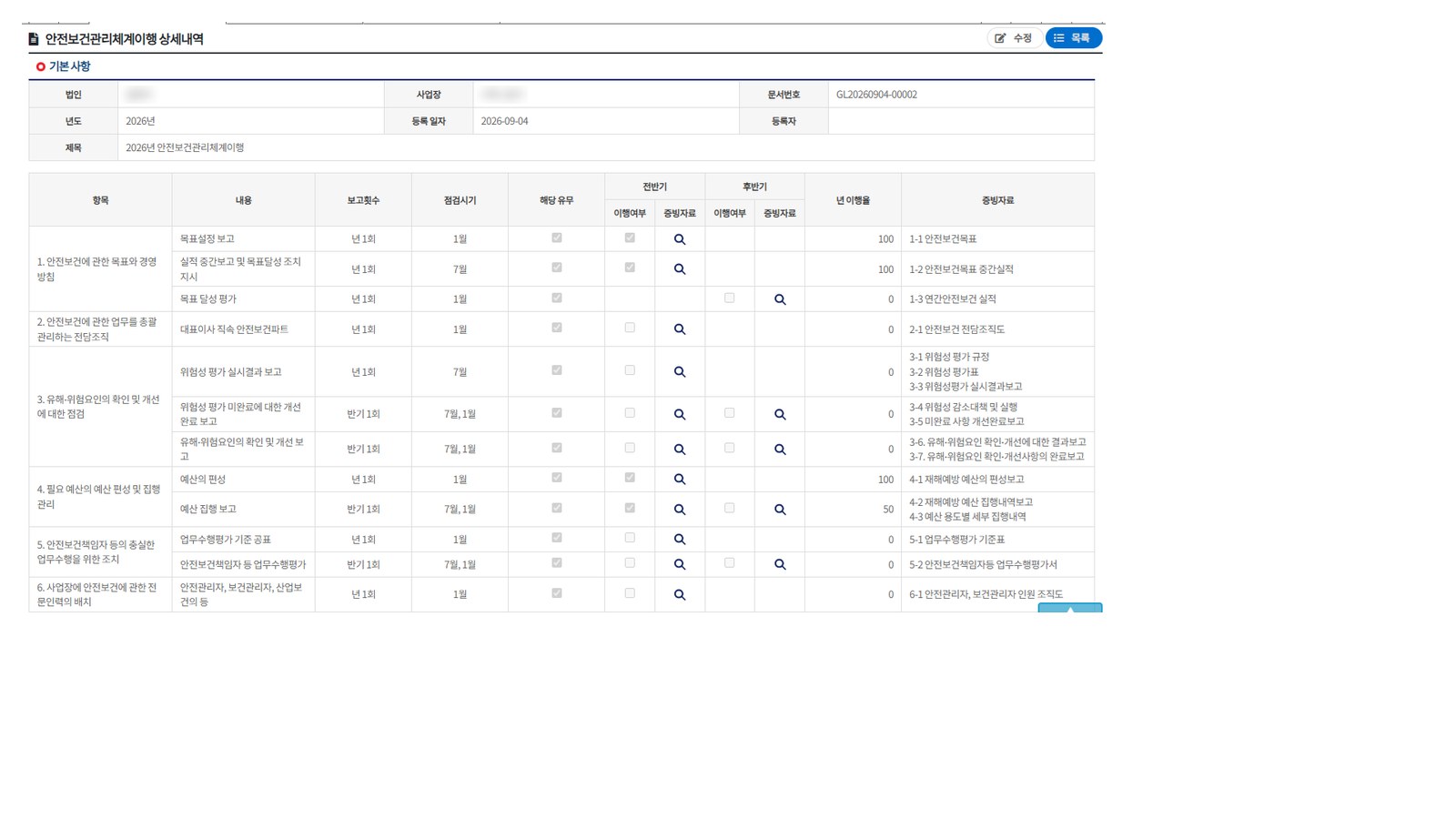Click the 년 이행율 column header
The height and width of the screenshot is (819, 1456).
(x=853, y=200)
